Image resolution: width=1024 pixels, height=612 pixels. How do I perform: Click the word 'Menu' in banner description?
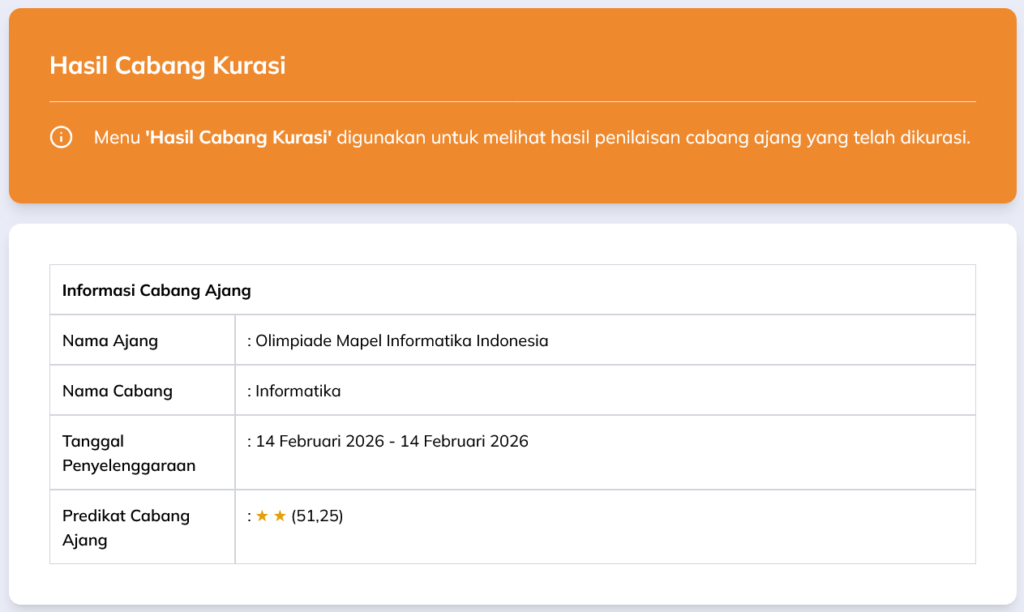pyautogui.click(x=117, y=137)
